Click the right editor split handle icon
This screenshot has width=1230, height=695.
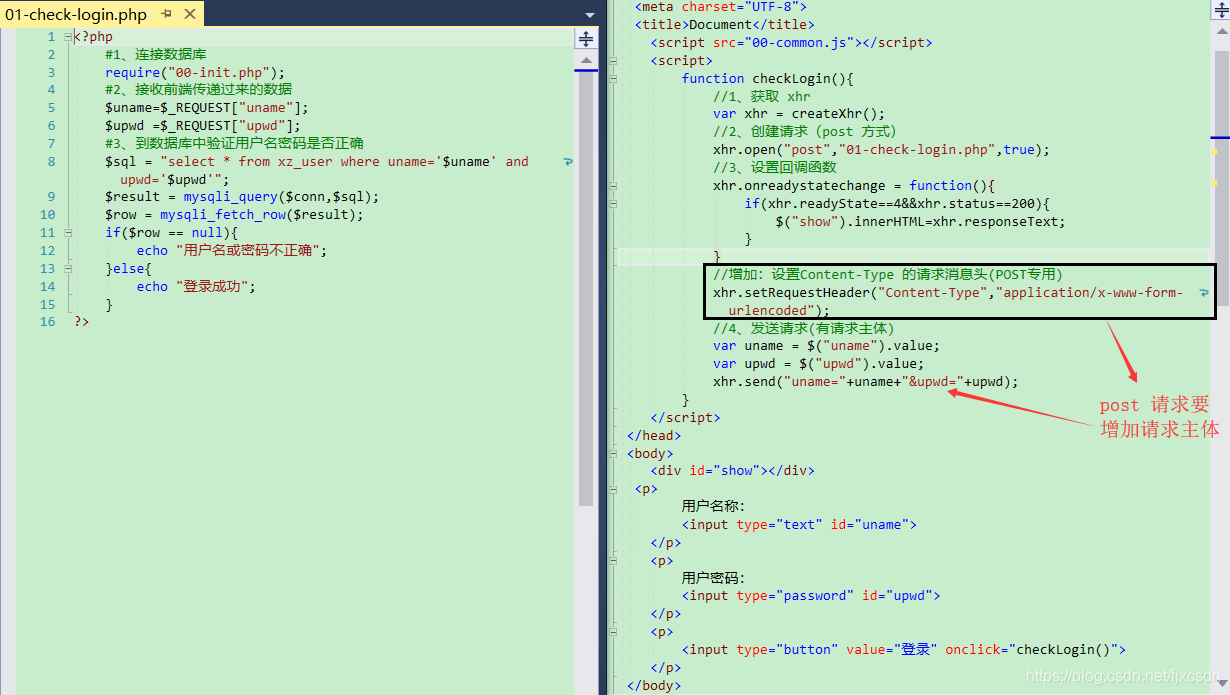click(x=1219, y=8)
